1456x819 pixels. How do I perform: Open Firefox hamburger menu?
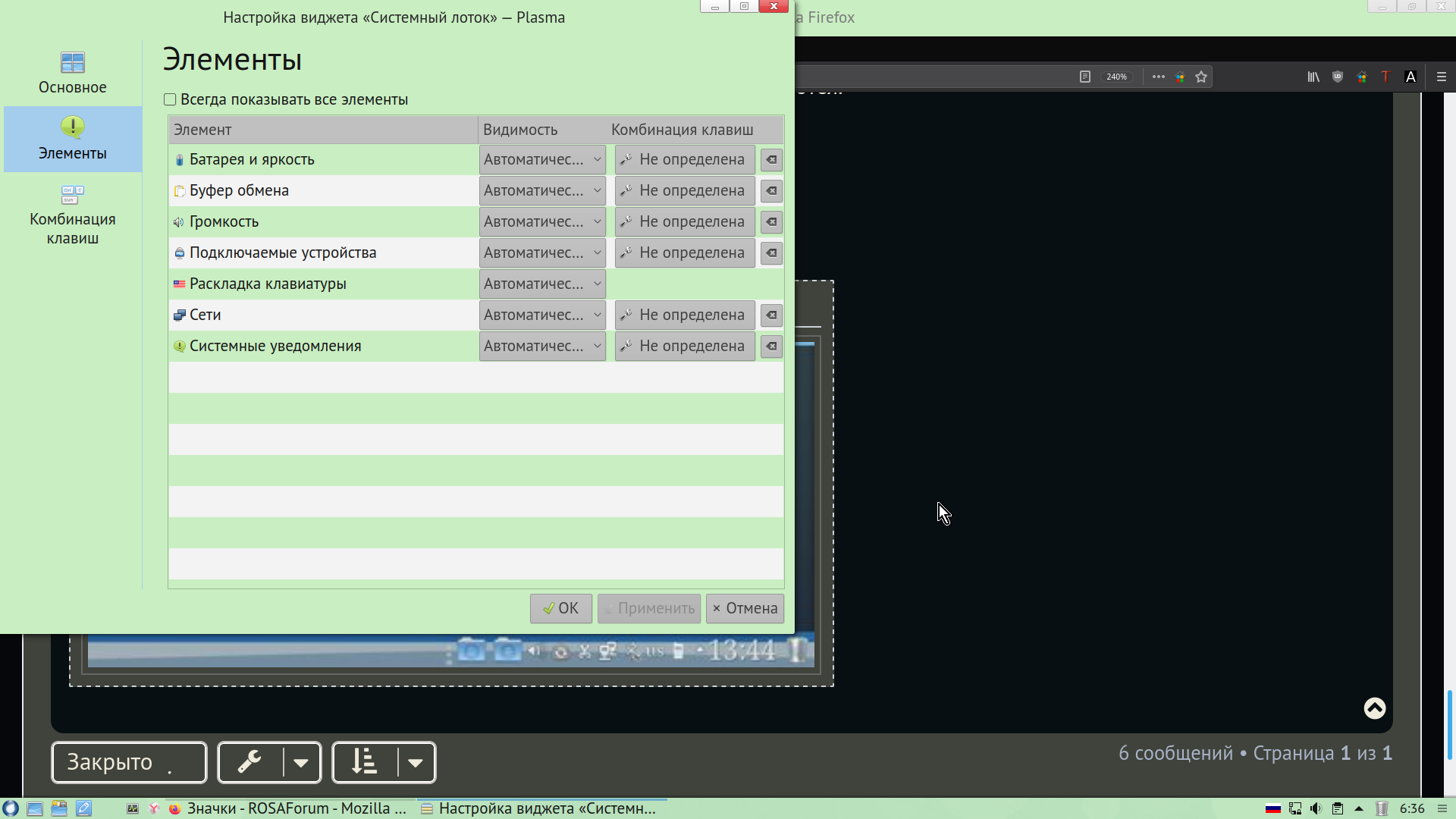point(1442,77)
